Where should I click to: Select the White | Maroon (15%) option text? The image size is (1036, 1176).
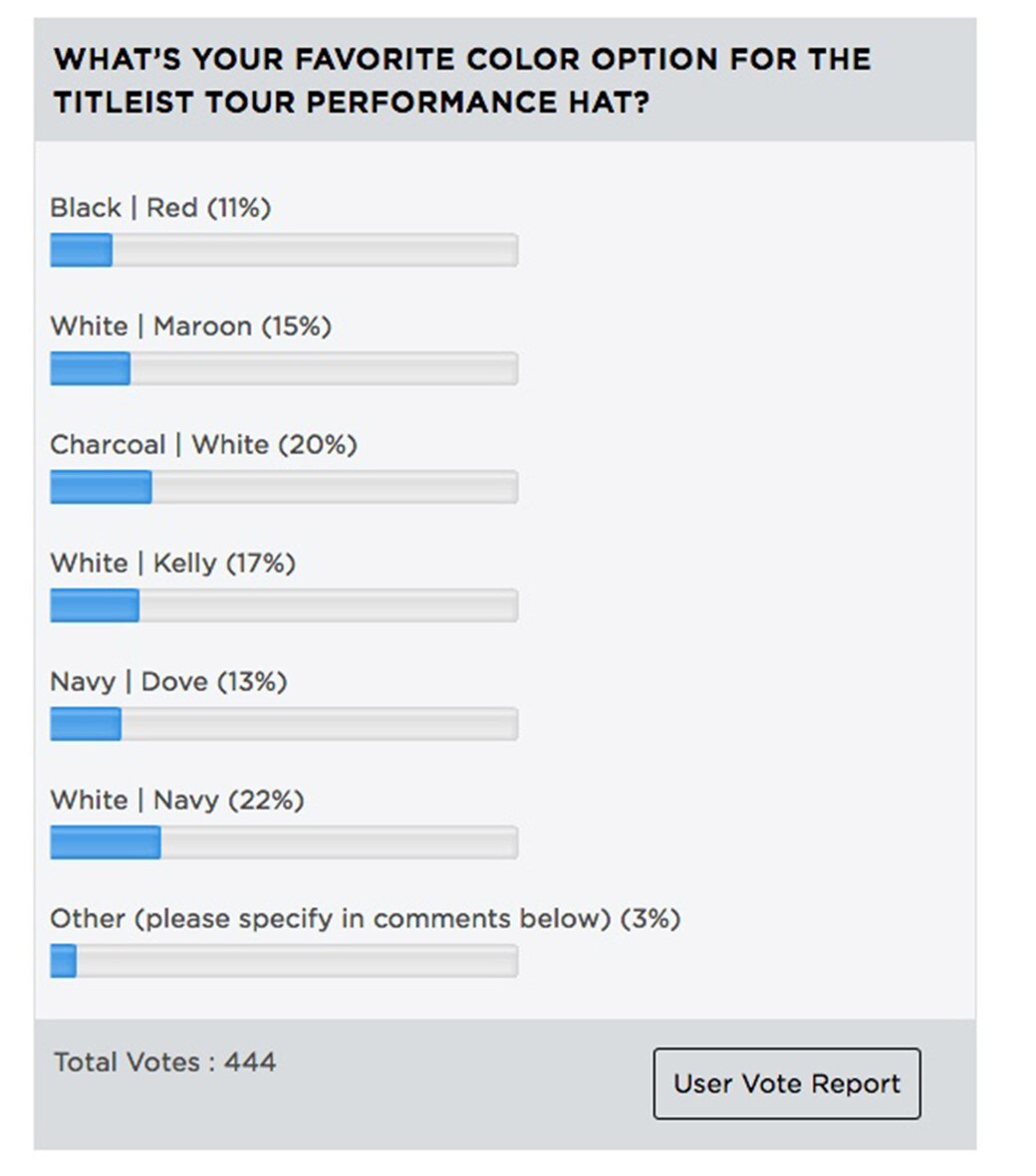[x=190, y=327]
